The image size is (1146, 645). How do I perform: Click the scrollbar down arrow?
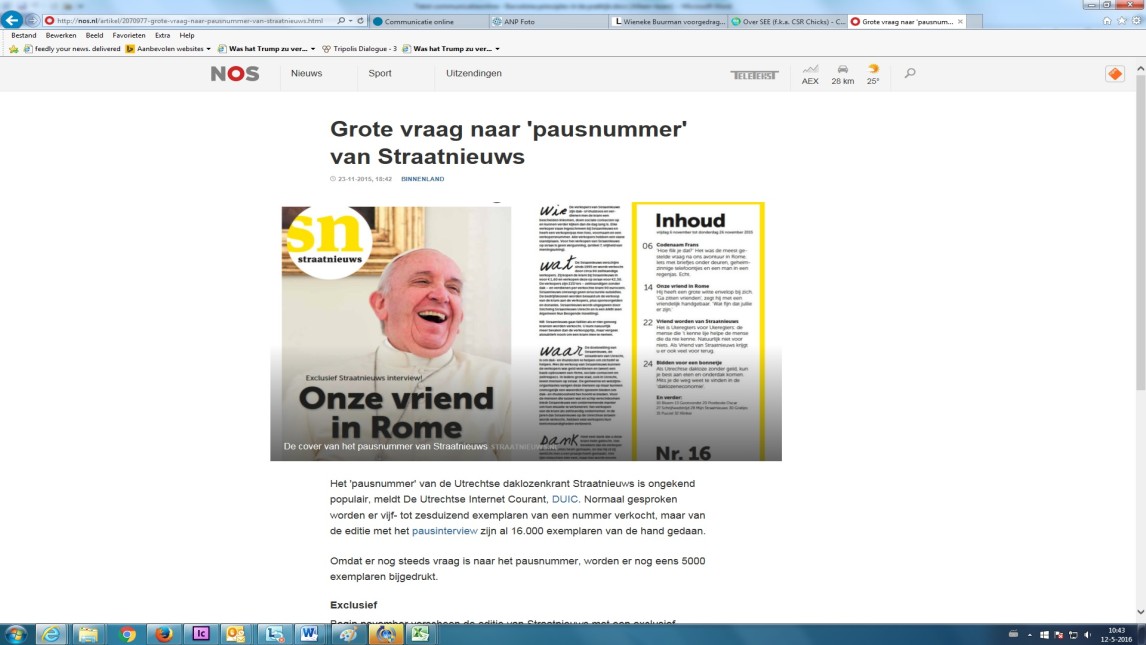click(x=1140, y=612)
